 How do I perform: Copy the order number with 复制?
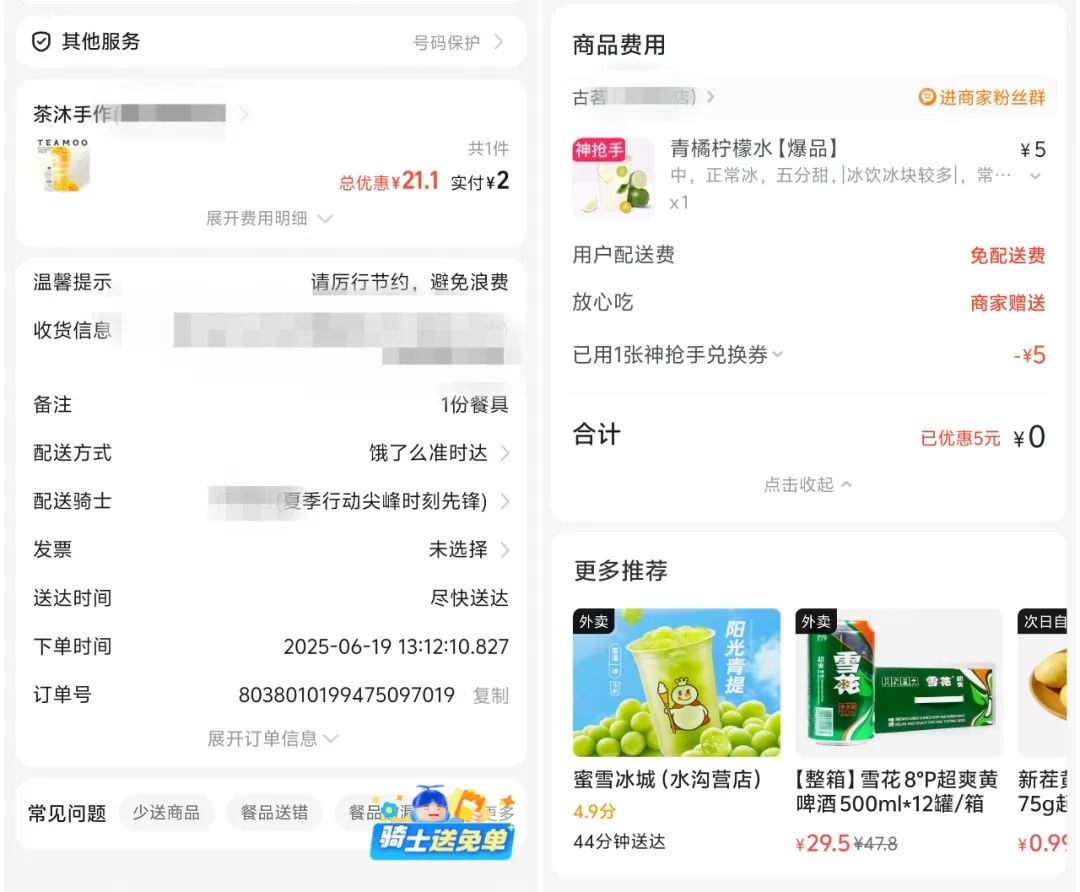point(490,695)
